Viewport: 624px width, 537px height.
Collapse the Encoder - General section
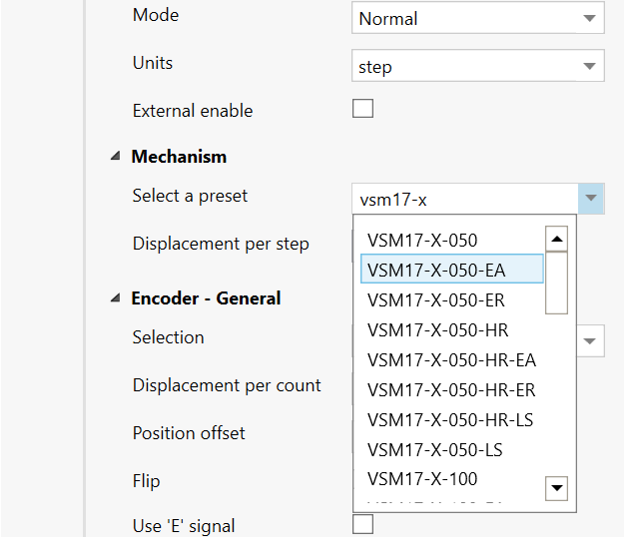pos(115,299)
